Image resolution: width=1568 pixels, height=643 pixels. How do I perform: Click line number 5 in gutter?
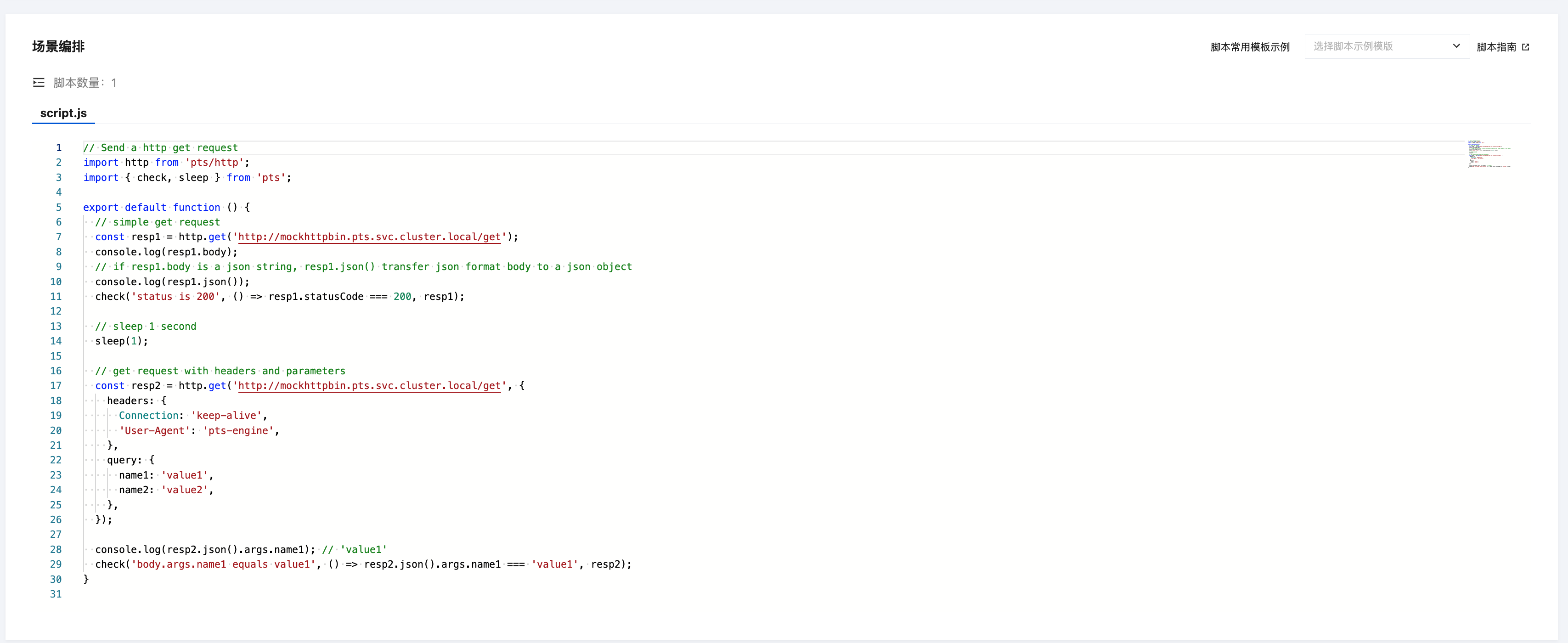[x=58, y=207]
